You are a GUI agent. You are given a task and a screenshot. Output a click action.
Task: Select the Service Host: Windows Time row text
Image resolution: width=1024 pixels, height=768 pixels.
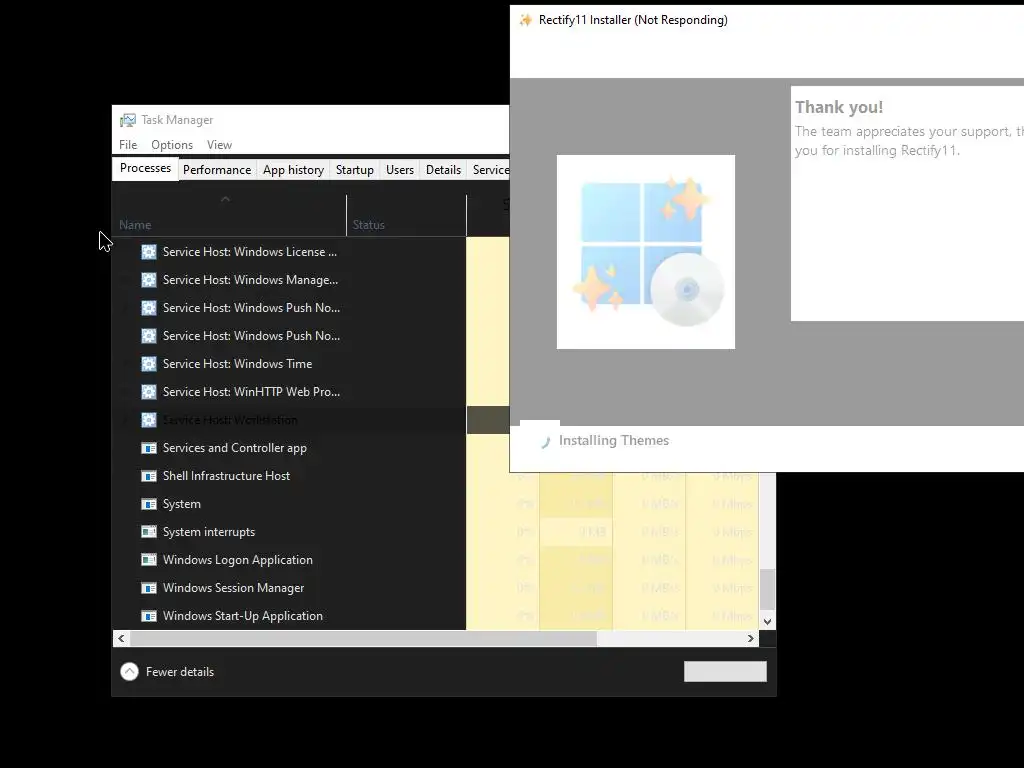[237, 364]
